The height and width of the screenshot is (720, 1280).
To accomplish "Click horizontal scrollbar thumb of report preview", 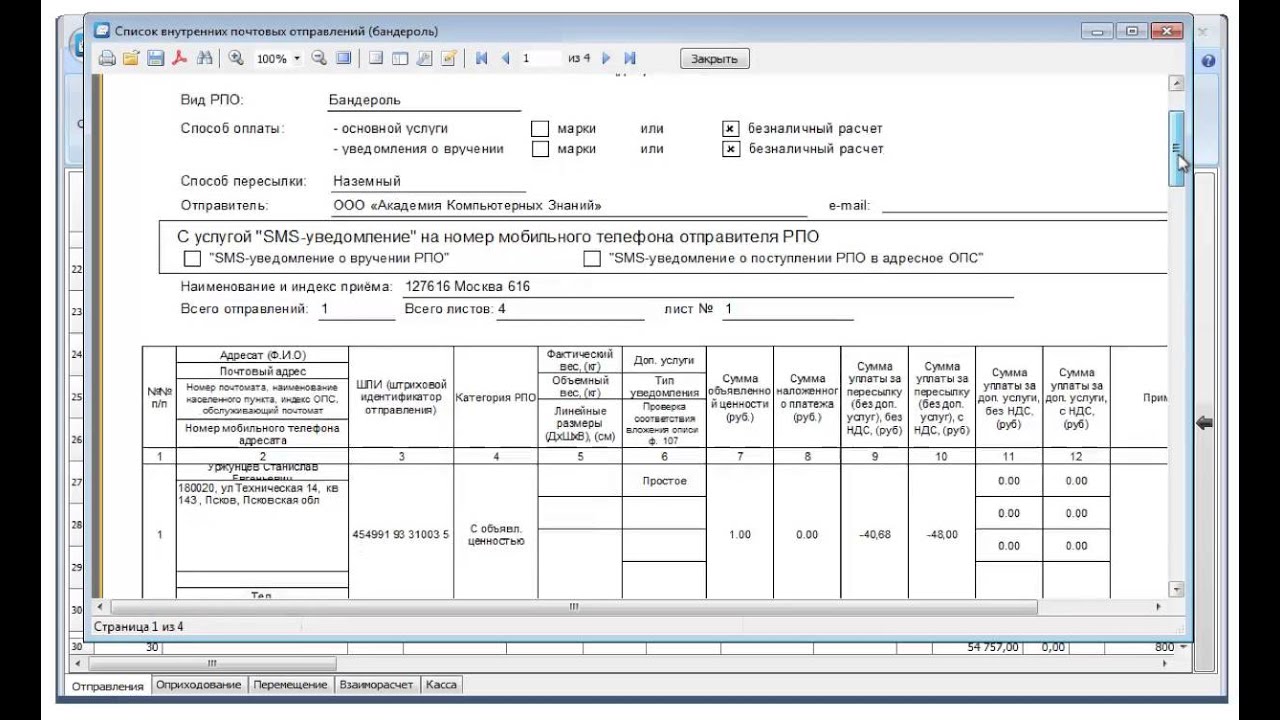I will tap(572, 607).
